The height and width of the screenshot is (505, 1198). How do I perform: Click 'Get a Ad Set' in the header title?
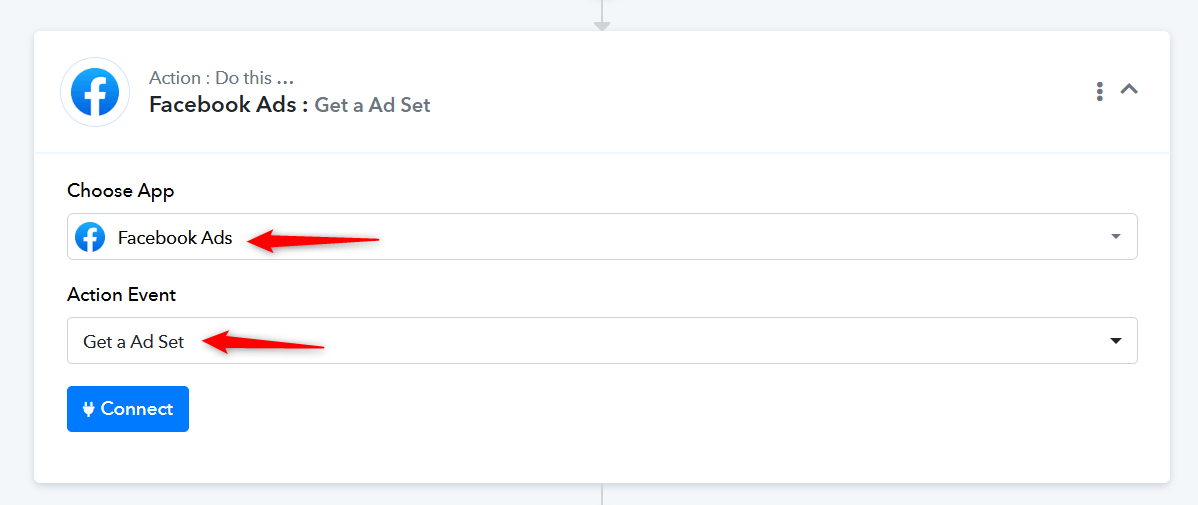(373, 105)
